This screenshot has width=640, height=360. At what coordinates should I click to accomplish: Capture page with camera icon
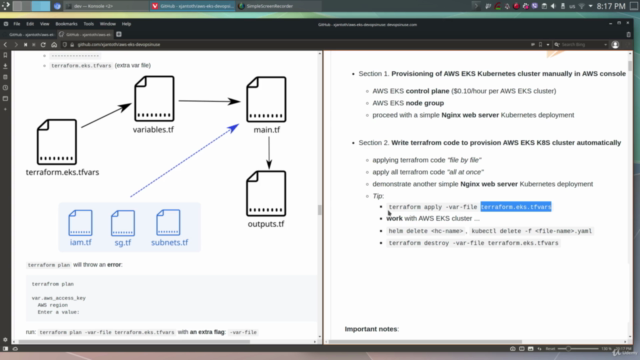(x=513, y=349)
